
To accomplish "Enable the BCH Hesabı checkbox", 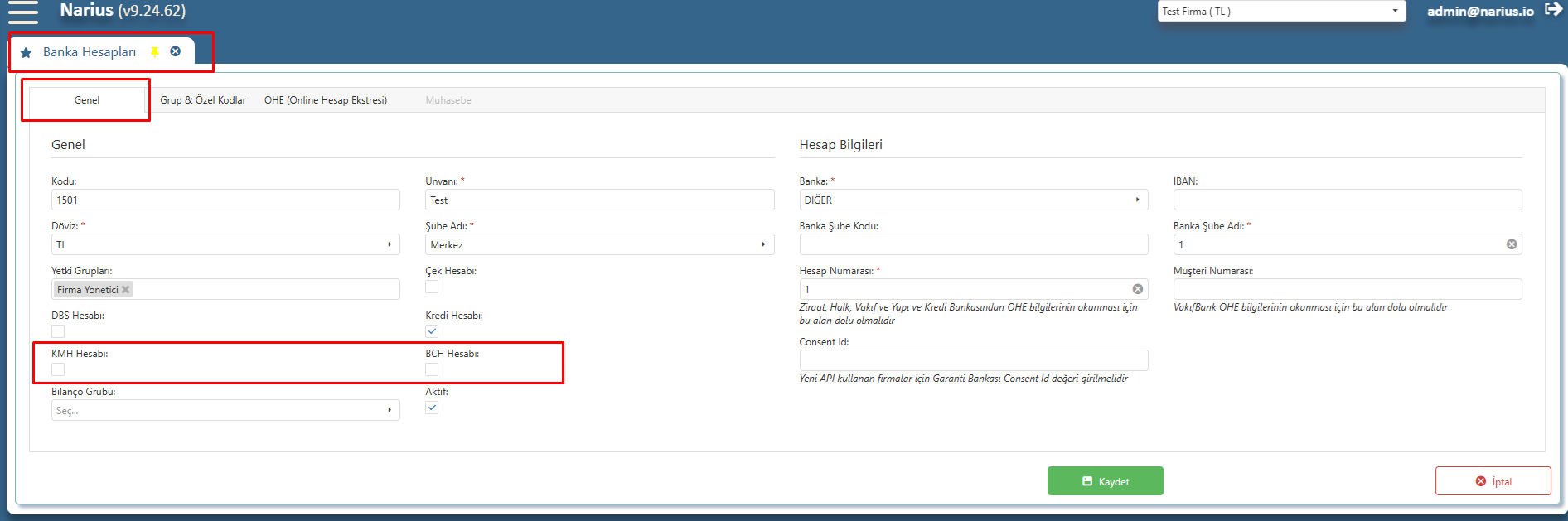I will pos(432,369).
